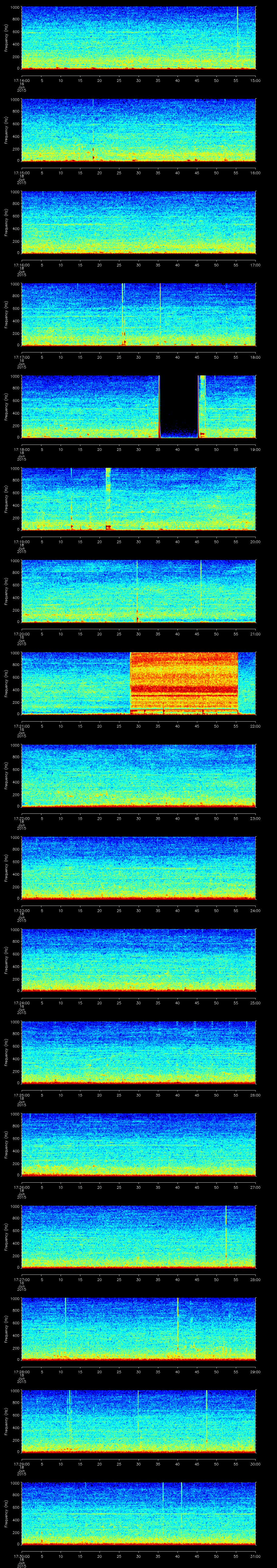Open the spectrogram panel starting at 17:20:00
Screen dimensions: 277x1568
click(139, 591)
